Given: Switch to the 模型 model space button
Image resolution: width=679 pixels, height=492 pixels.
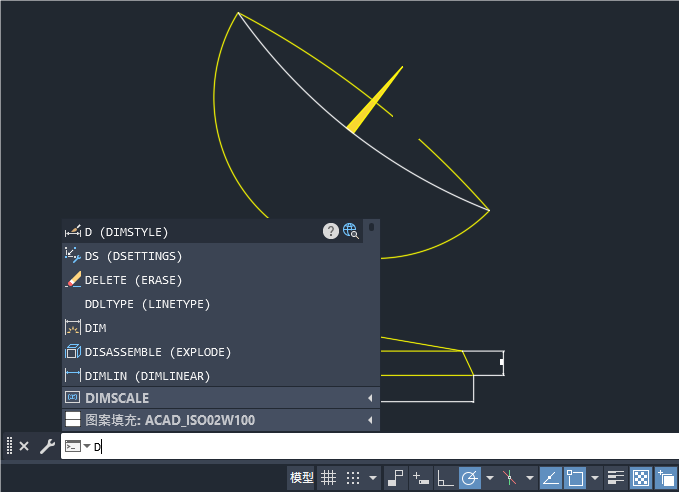Looking at the screenshot, I should tap(301, 478).
